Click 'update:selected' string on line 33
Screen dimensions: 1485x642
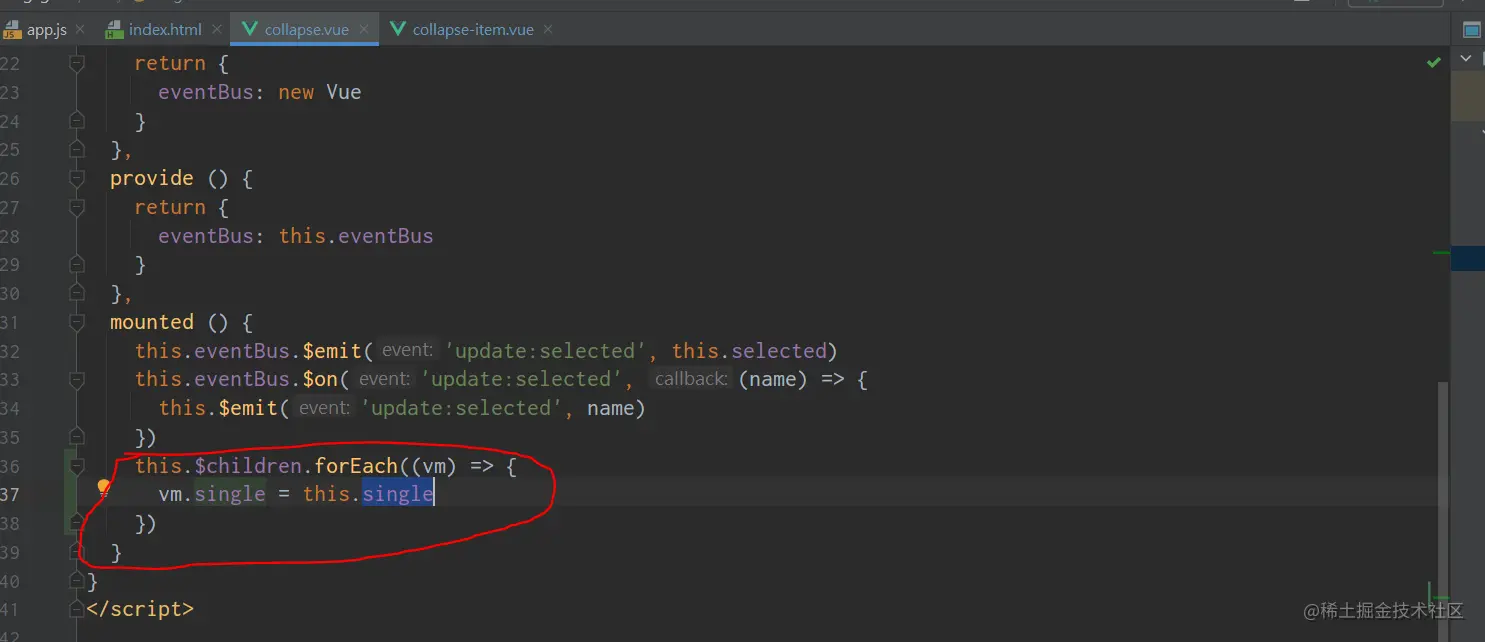[x=521, y=379]
